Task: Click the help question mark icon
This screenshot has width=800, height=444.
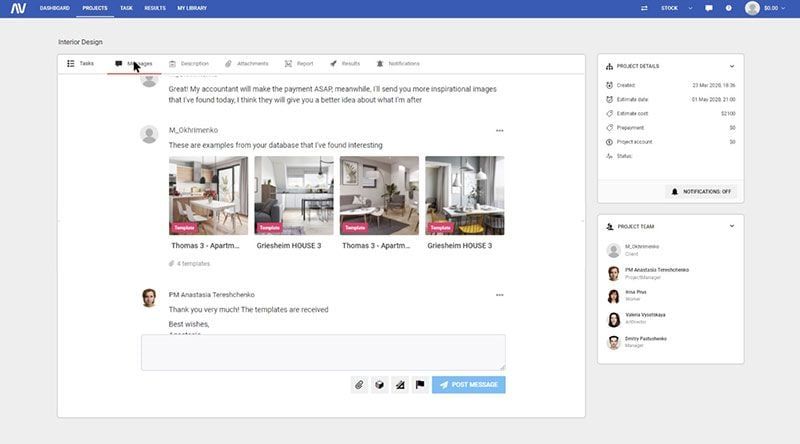Action: (729, 8)
